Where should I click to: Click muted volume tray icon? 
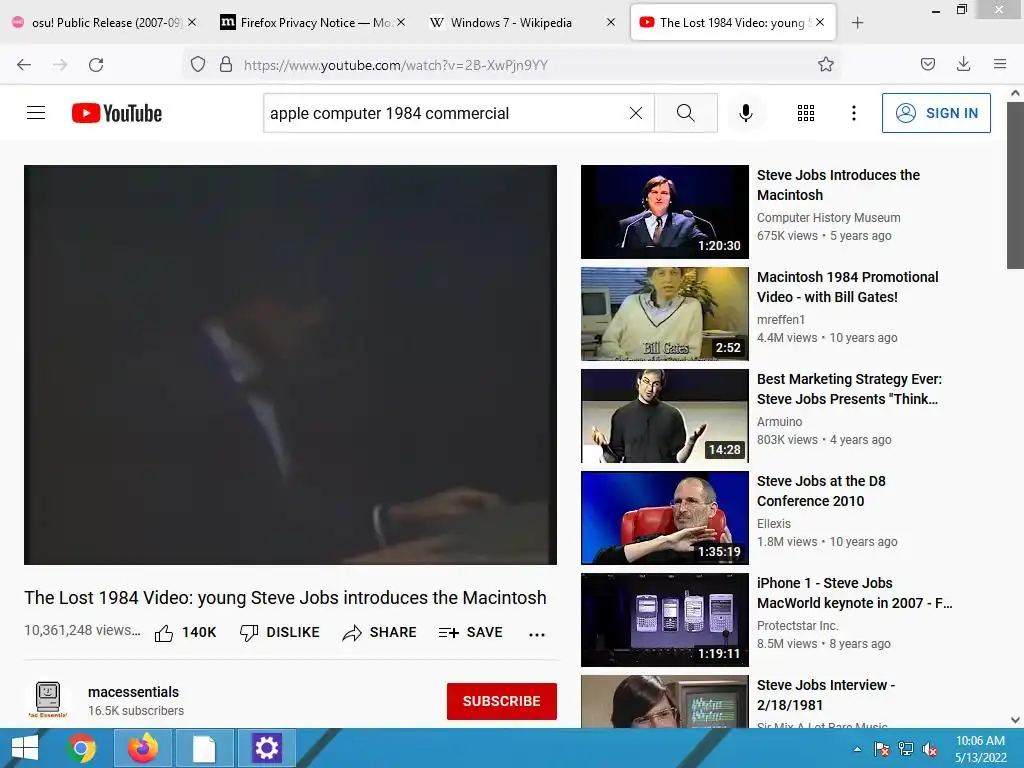(x=930, y=749)
